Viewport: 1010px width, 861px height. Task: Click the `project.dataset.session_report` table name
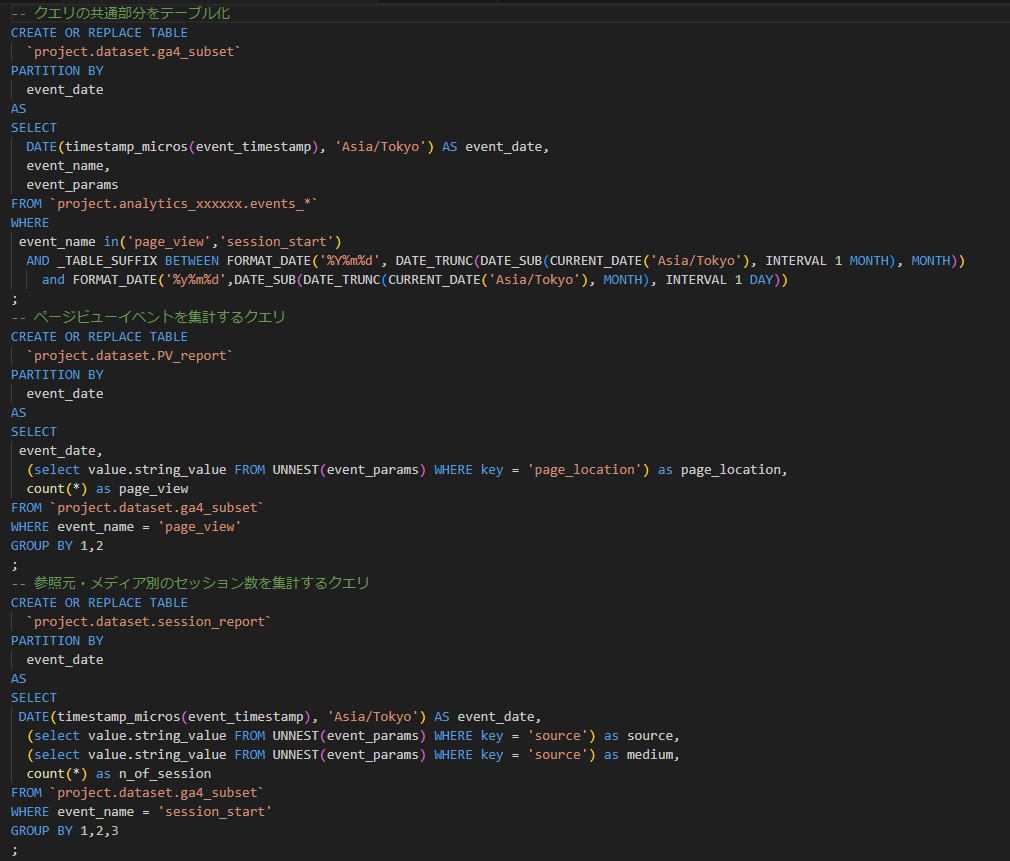point(149,621)
